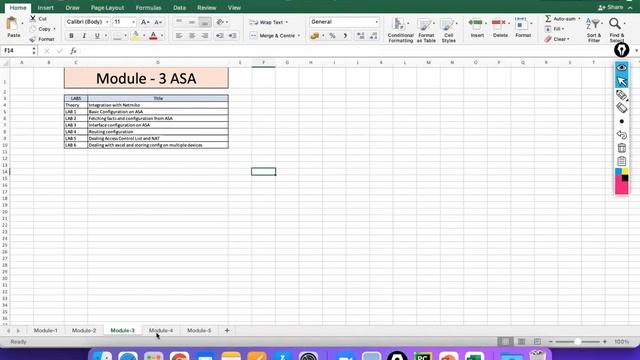
Task: Select the Module-5 sheet tab
Action: click(199, 330)
